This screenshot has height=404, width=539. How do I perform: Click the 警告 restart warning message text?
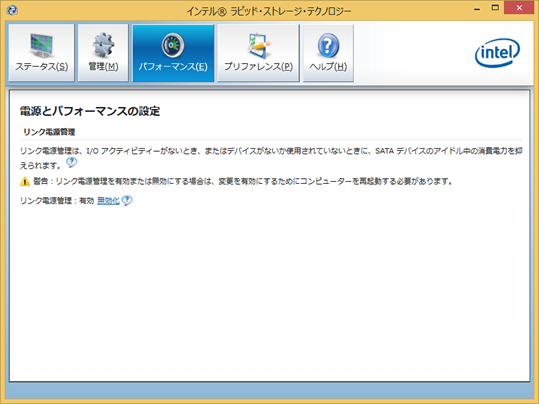[x=243, y=181]
